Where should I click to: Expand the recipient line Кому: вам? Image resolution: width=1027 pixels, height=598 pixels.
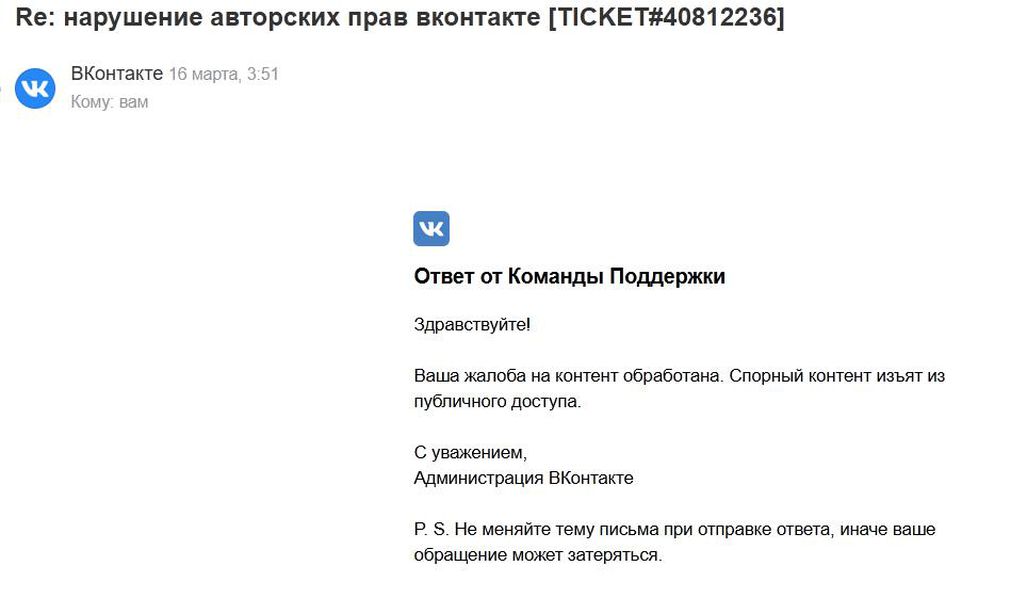(x=109, y=102)
